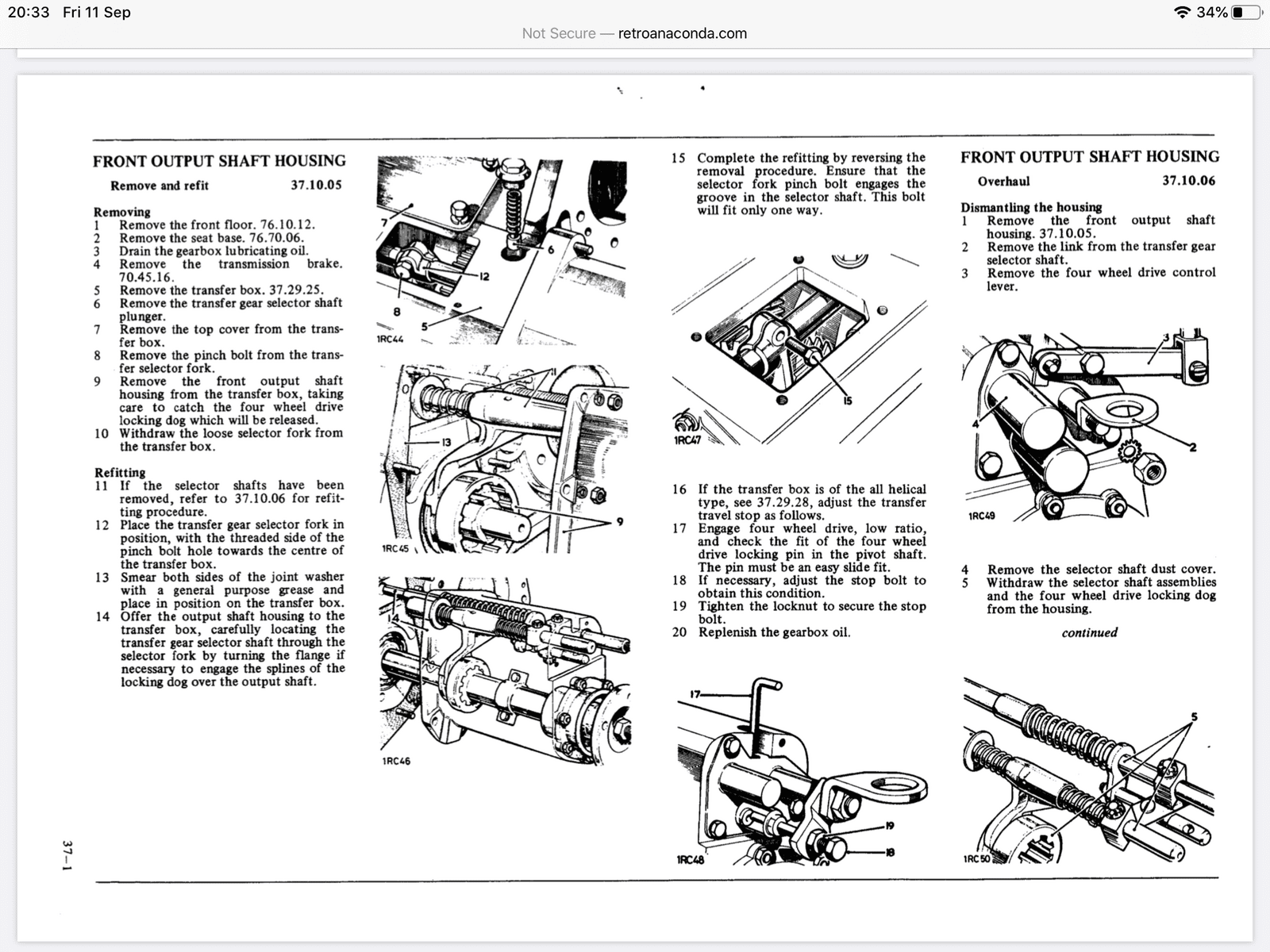The width and height of the screenshot is (1270, 952).
Task: Tap the battery indicator icon
Action: click(x=1247, y=12)
